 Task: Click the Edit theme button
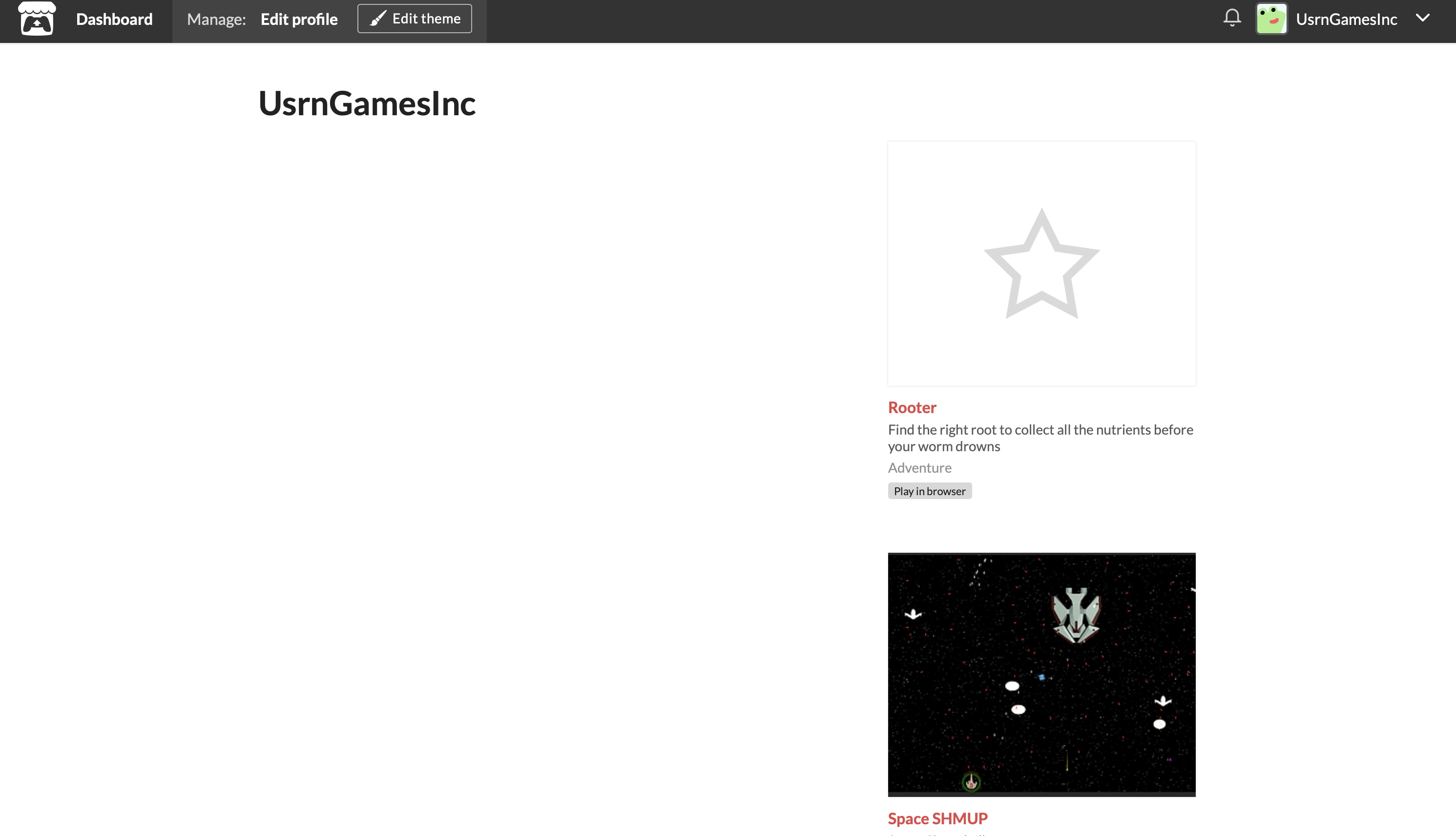[x=415, y=19]
